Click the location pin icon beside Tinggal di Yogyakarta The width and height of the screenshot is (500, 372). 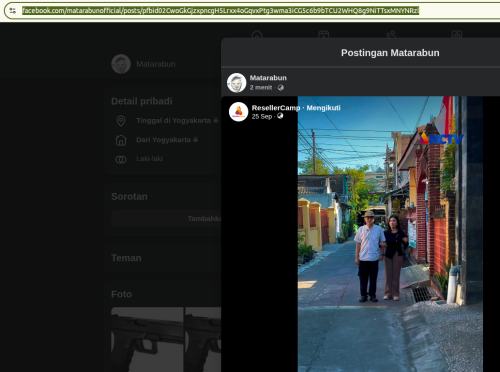coord(121,121)
